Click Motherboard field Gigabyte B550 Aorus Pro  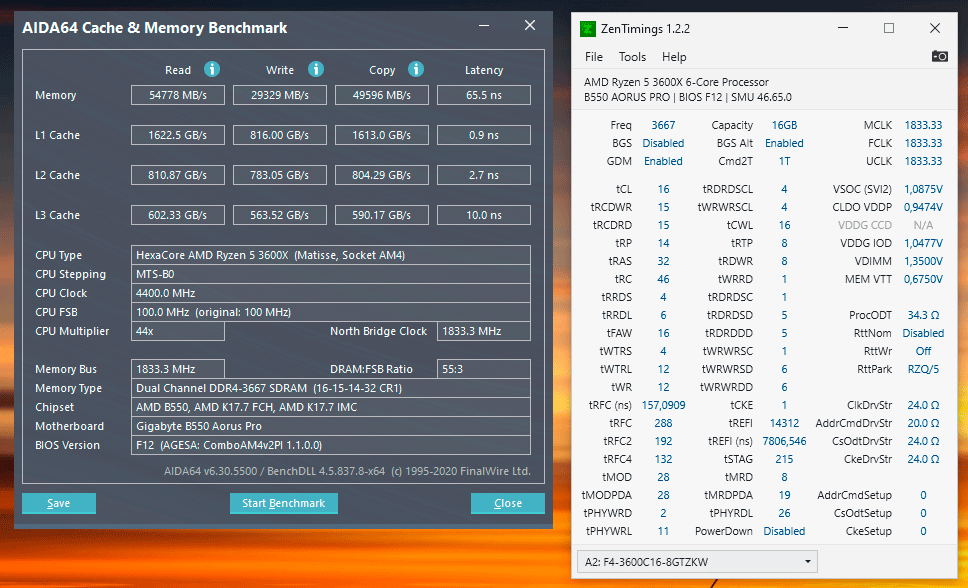331,426
